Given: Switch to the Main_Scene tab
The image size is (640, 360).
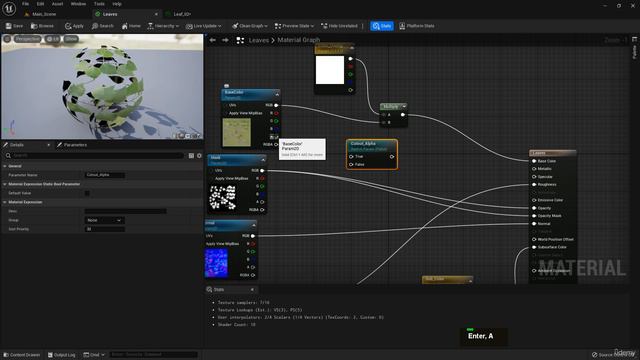Looking at the screenshot, I should pyautogui.click(x=44, y=14).
